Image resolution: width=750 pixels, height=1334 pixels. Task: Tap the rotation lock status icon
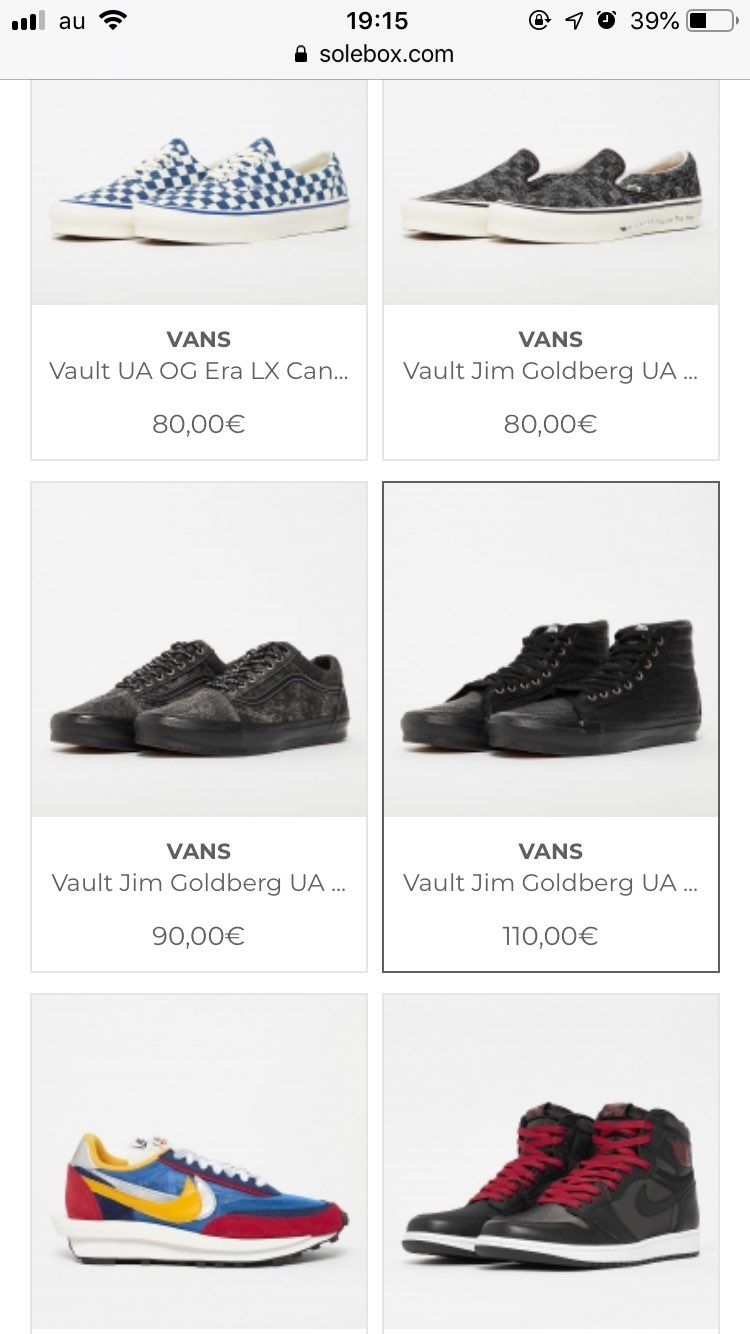coord(540,20)
